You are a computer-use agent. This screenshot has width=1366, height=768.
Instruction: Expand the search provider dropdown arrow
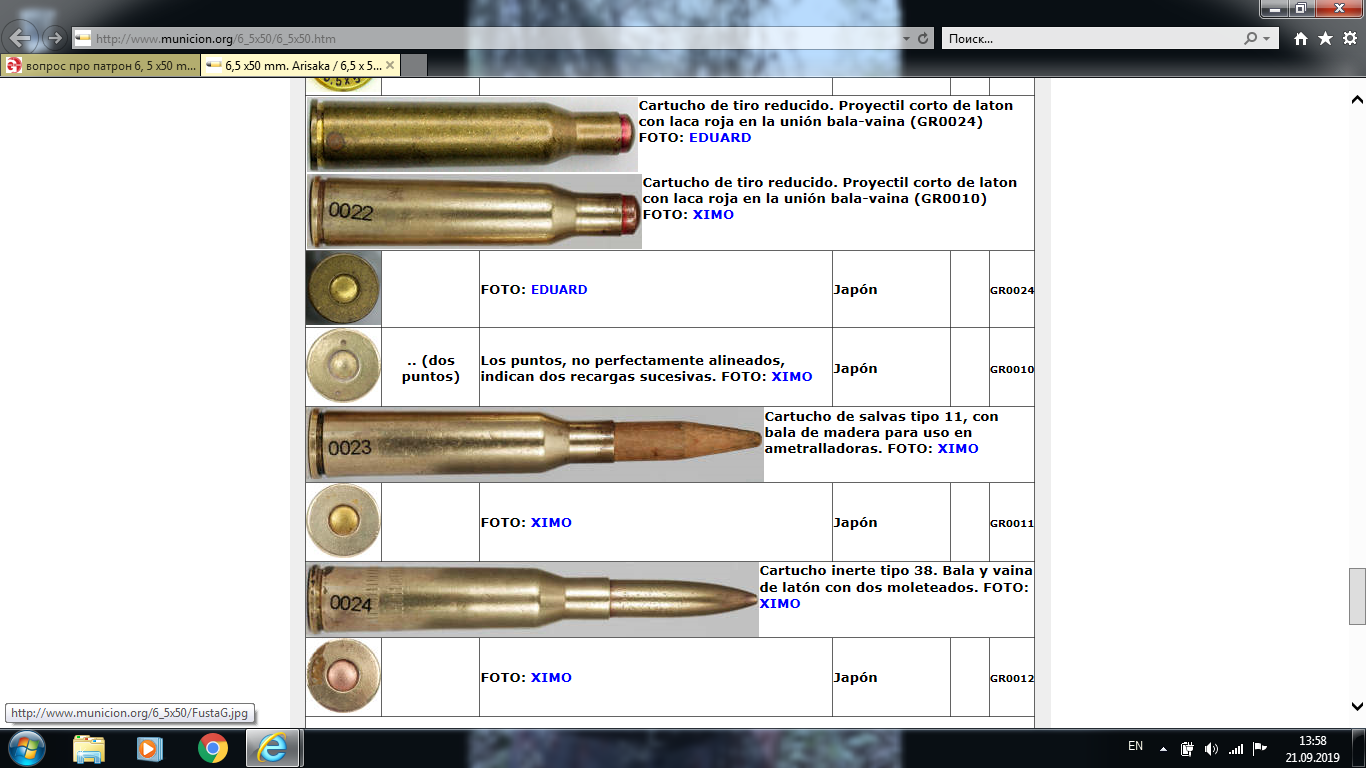1267,39
